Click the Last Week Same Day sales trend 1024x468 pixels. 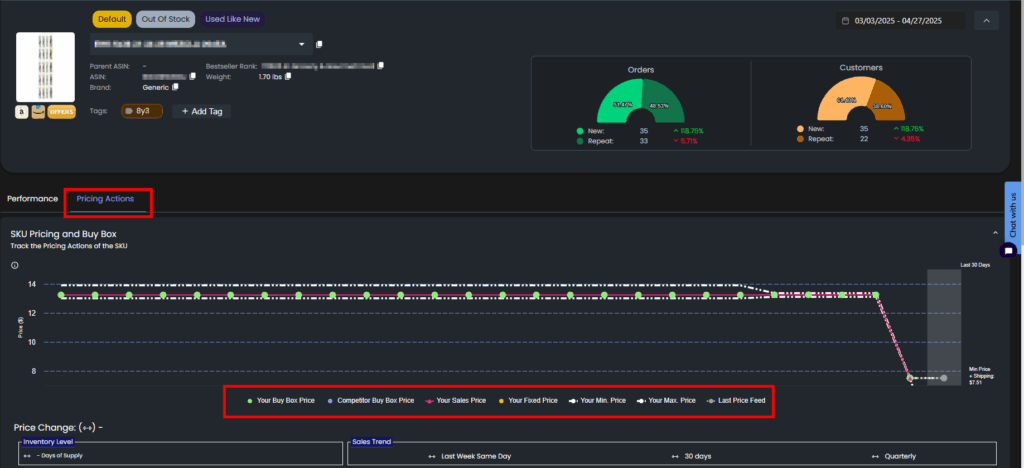click(475, 456)
